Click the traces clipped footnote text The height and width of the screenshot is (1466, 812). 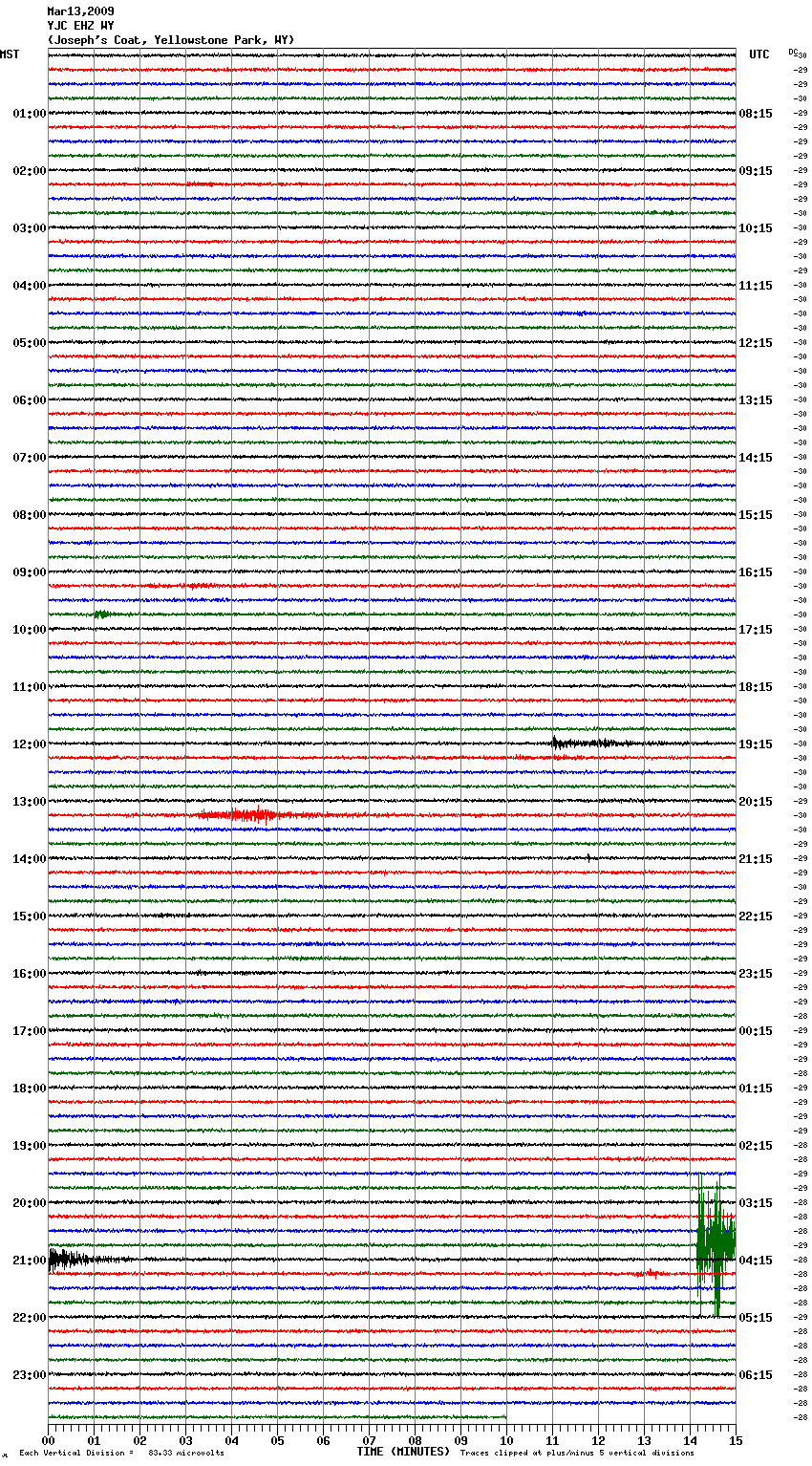[578, 1454]
